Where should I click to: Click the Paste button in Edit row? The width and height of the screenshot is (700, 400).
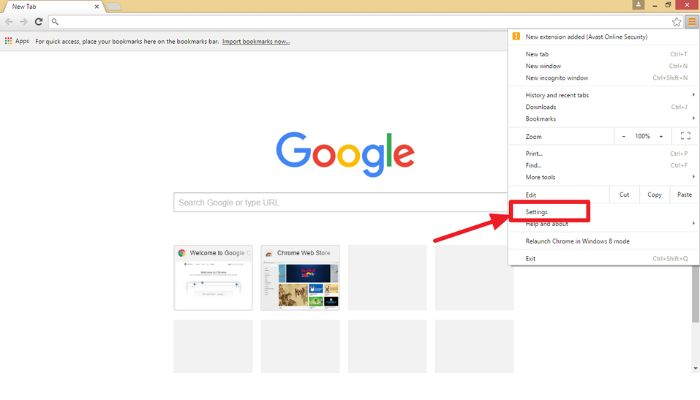coord(684,195)
